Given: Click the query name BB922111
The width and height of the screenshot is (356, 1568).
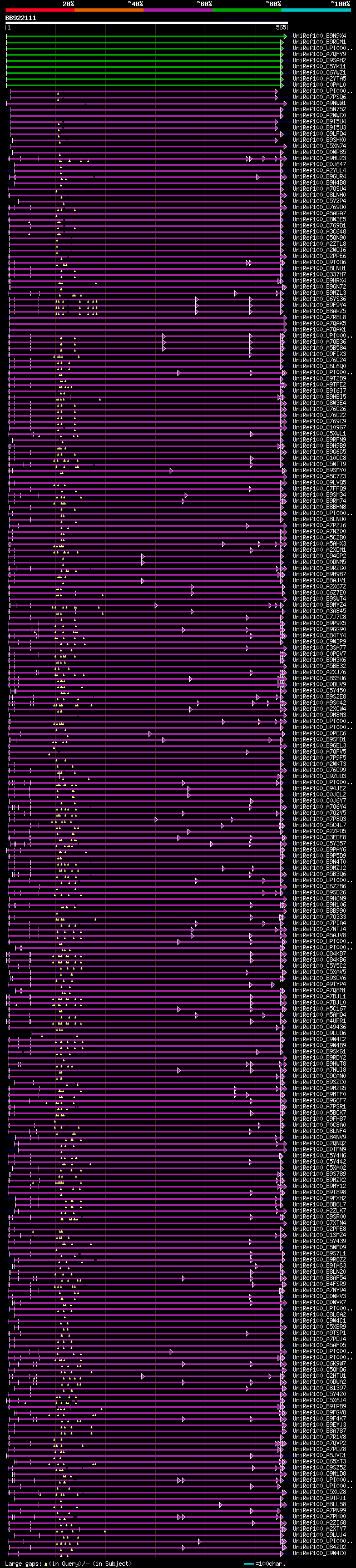Looking at the screenshot, I should (x=21, y=18).
